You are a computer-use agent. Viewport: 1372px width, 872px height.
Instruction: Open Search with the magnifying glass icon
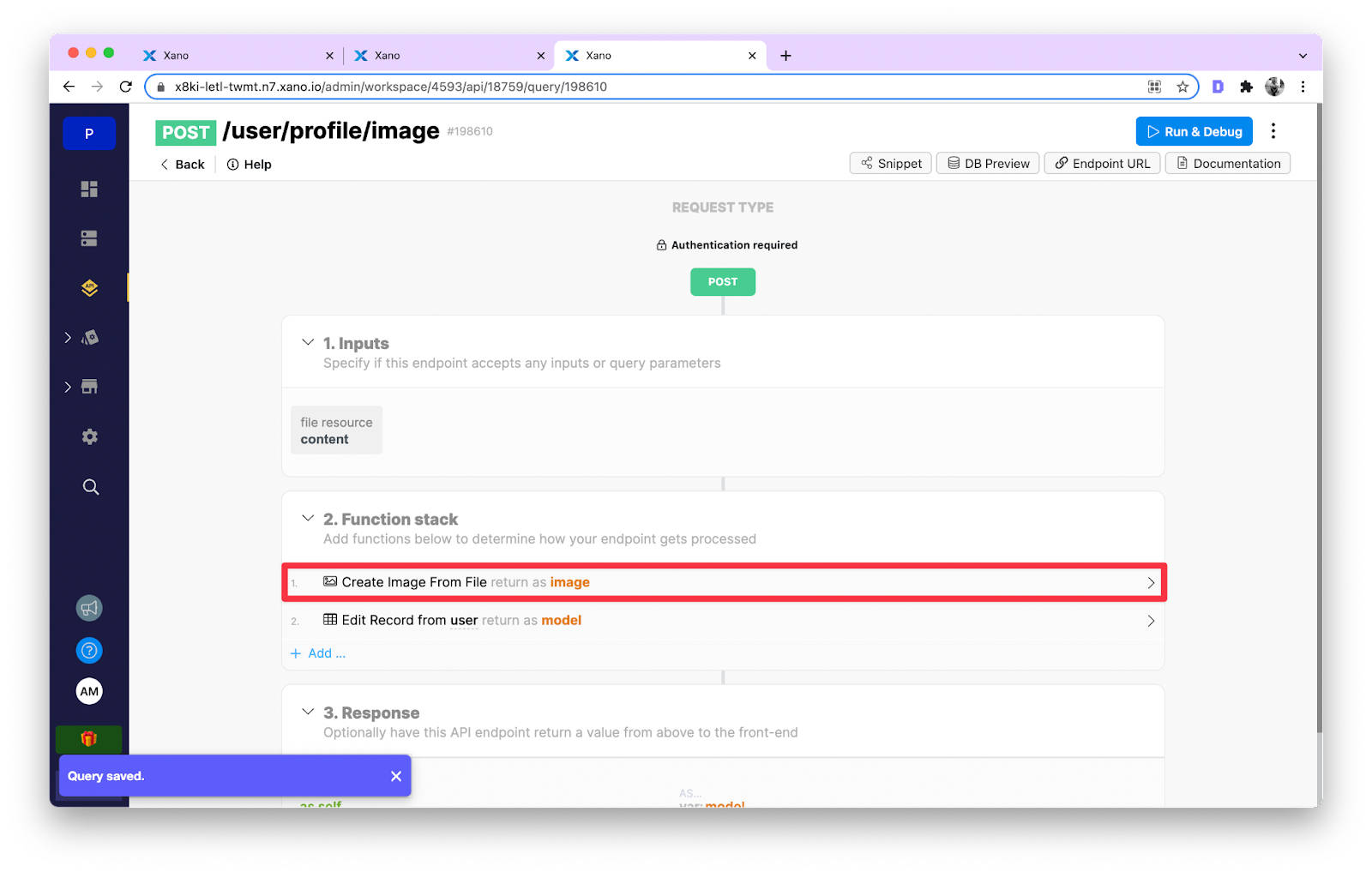click(x=89, y=486)
